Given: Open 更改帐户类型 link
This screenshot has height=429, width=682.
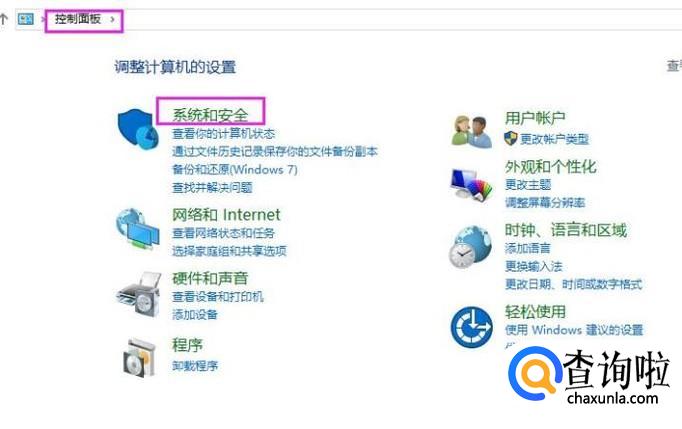Looking at the screenshot, I should point(554,139).
